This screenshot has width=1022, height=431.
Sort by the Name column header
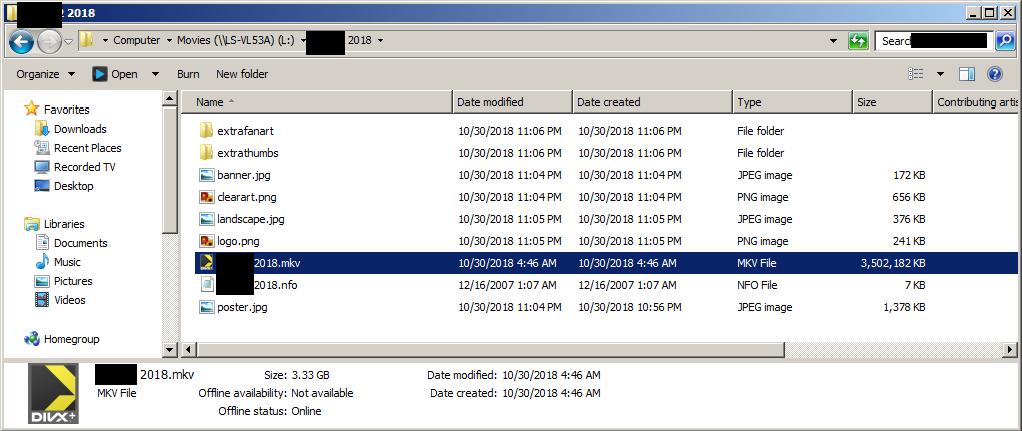(316, 102)
